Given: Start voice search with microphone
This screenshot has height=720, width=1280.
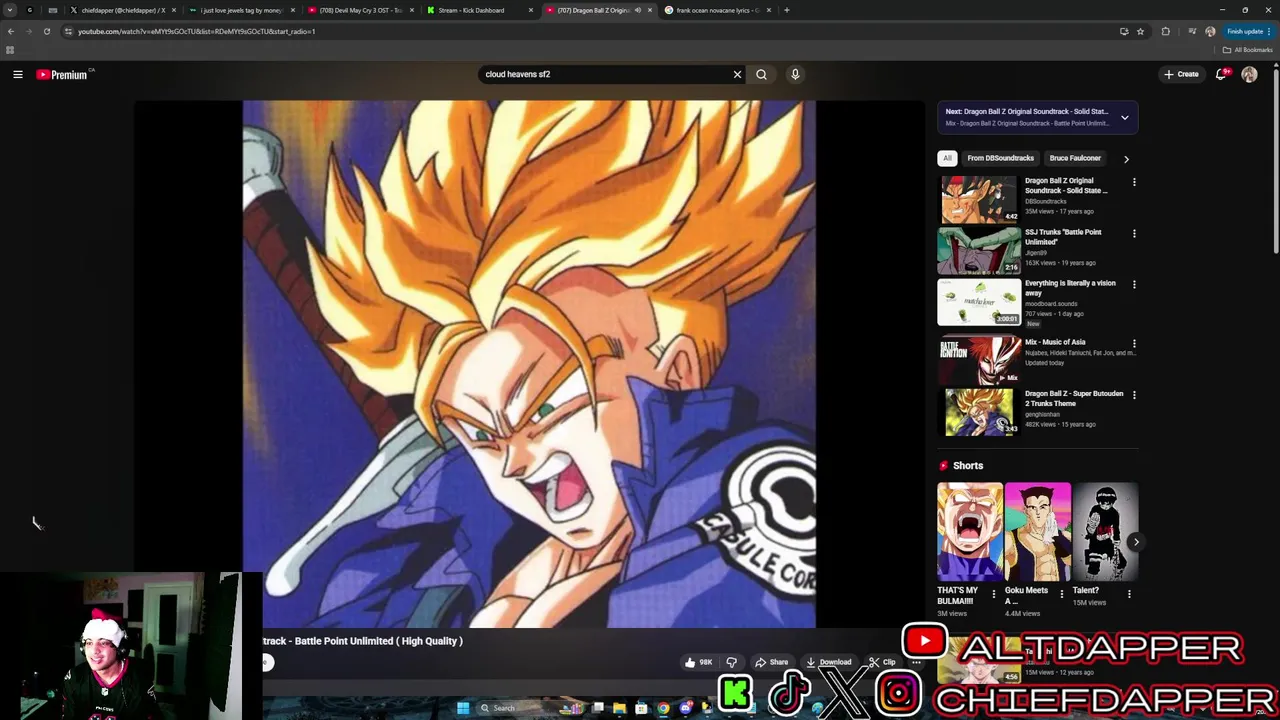Looking at the screenshot, I should (795, 74).
